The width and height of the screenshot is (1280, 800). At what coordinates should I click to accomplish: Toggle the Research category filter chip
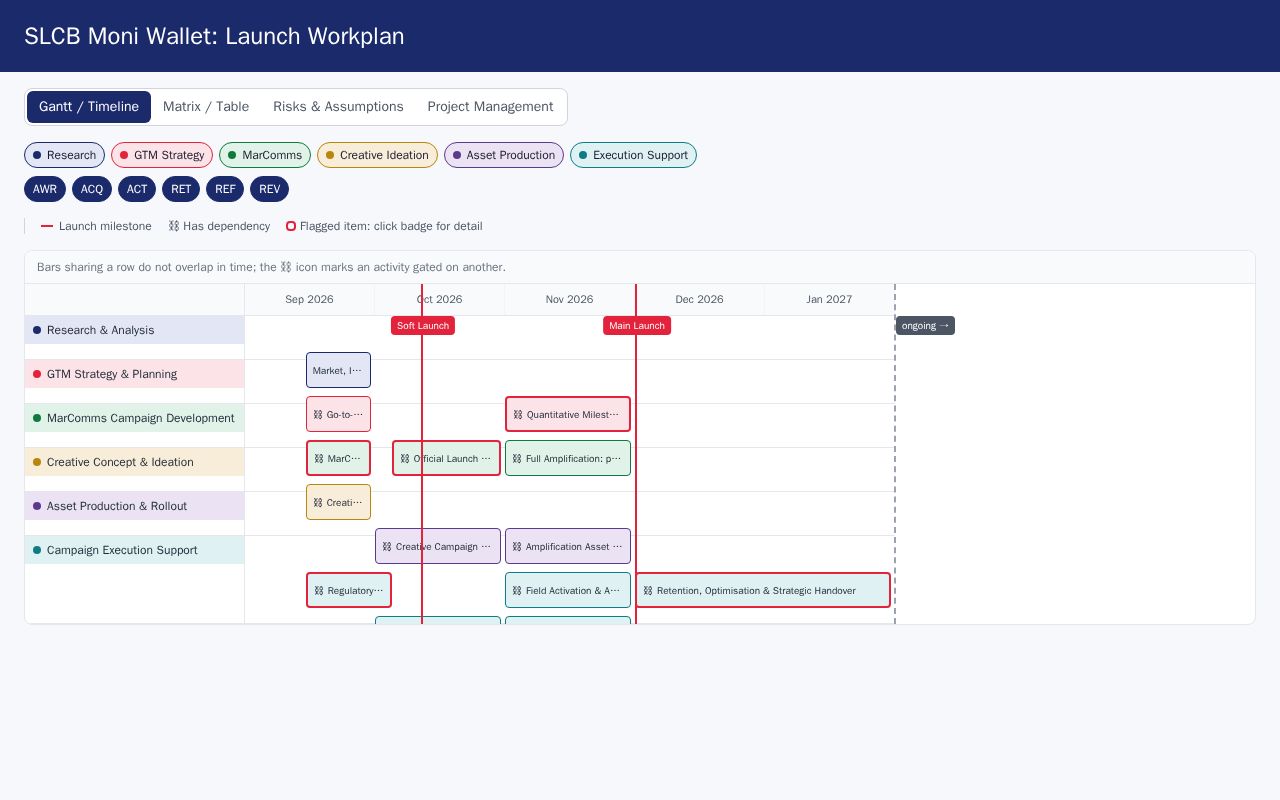[64, 155]
